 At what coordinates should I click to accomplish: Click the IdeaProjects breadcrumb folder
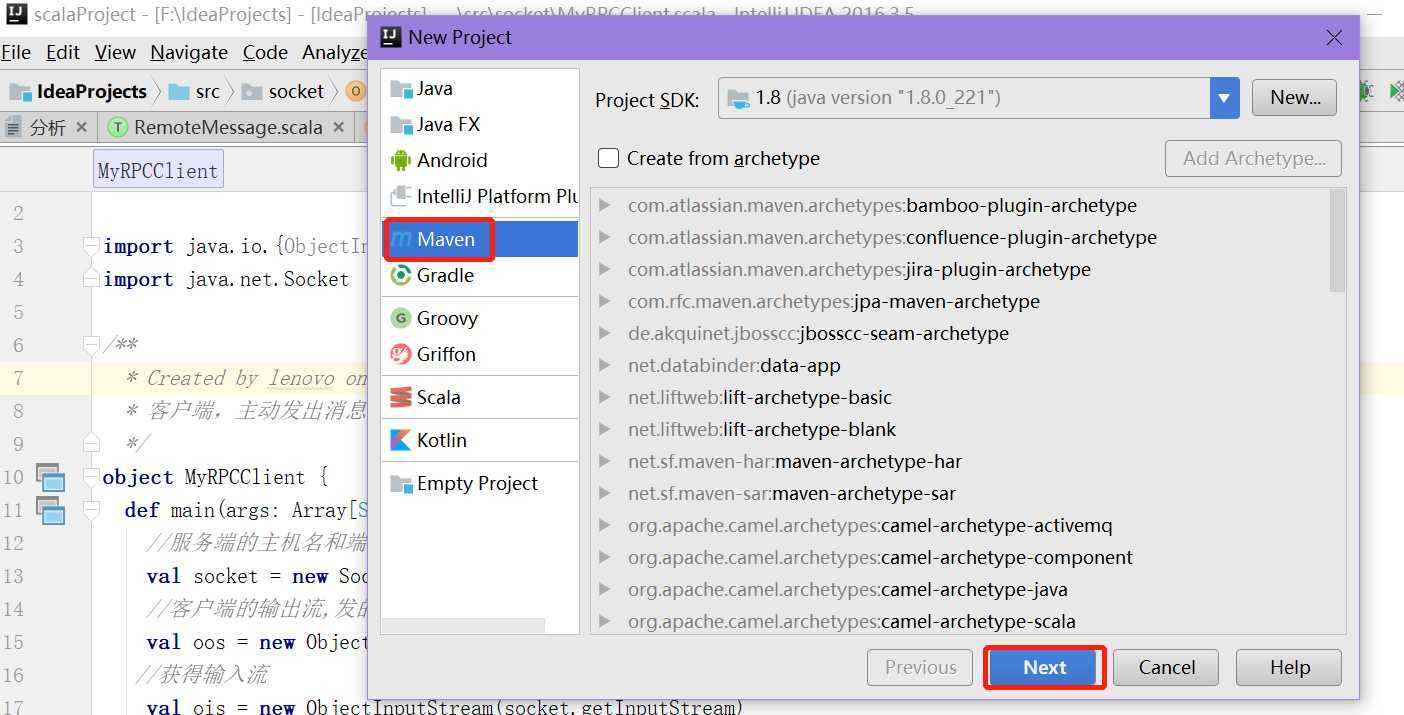[79, 91]
